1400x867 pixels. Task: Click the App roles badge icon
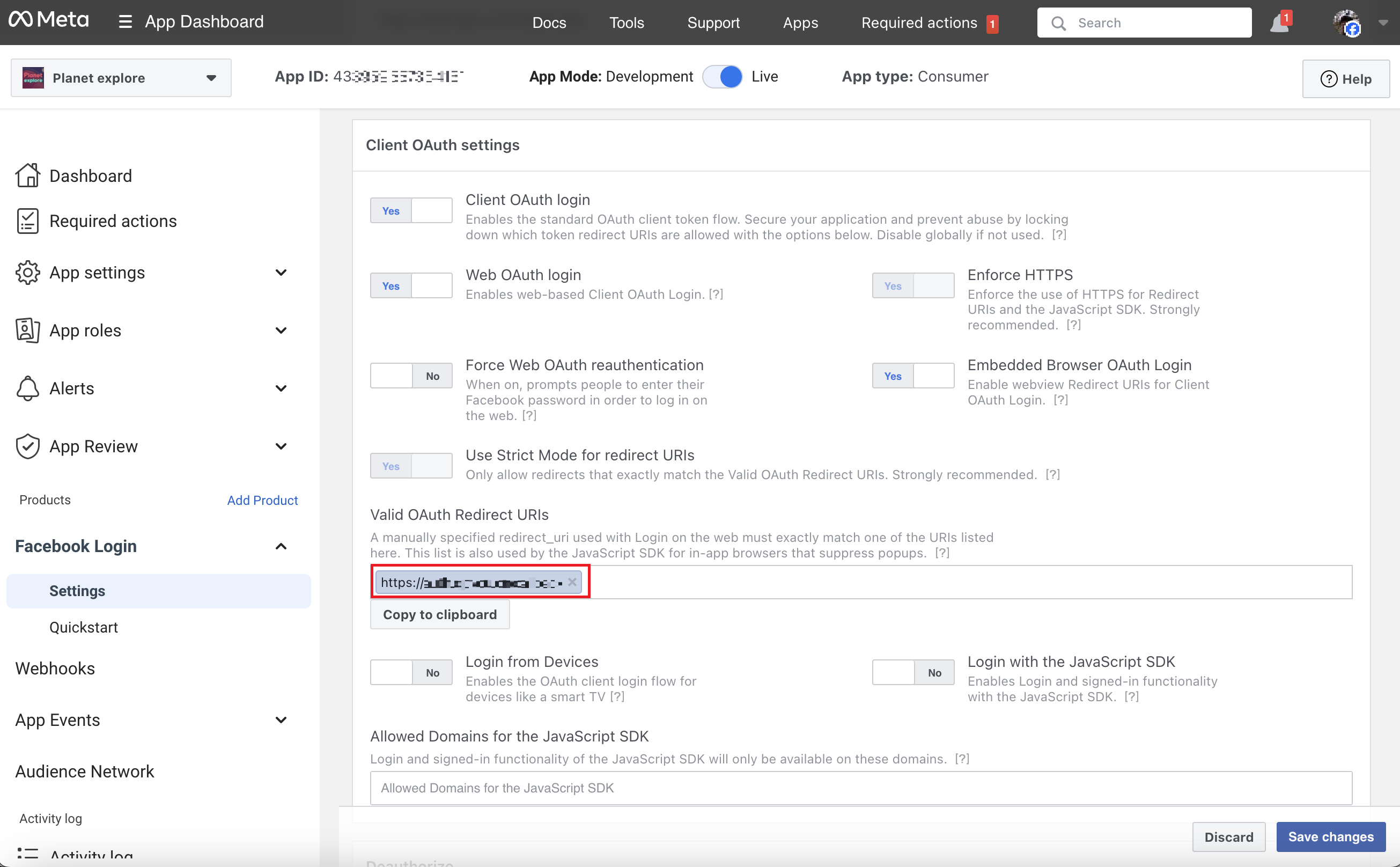[27, 330]
